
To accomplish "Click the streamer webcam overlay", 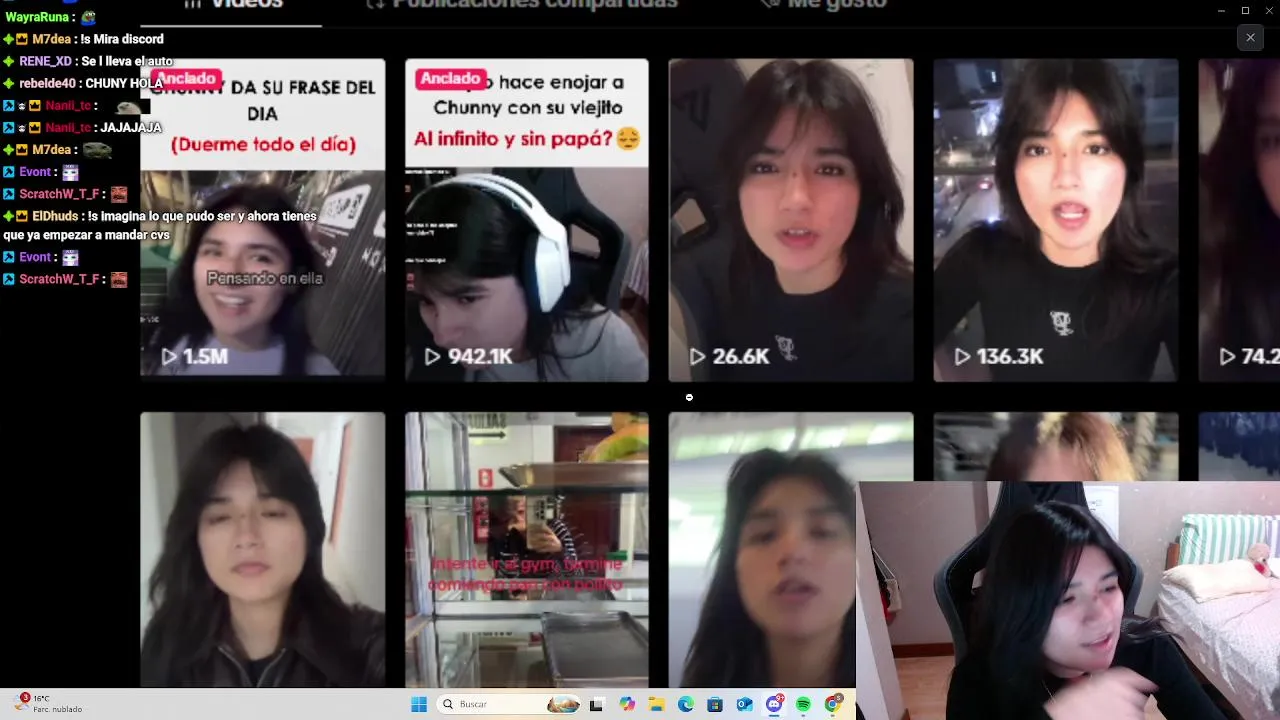I will tap(1068, 600).
